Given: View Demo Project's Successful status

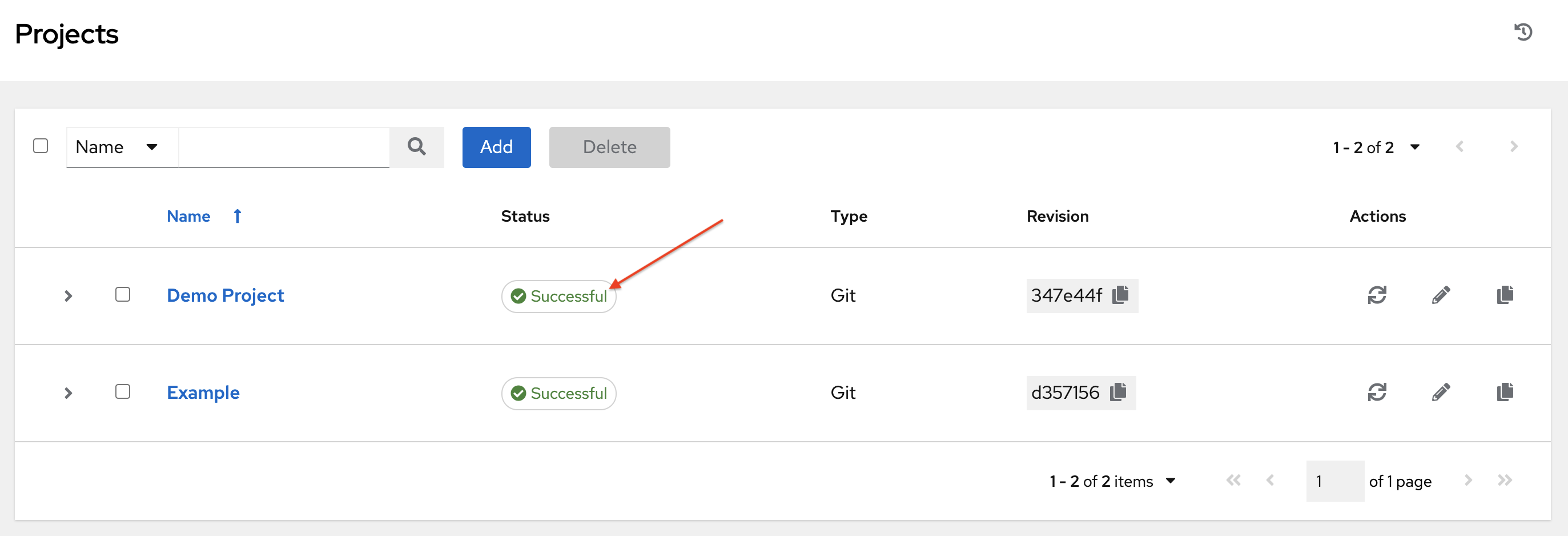Looking at the screenshot, I should click(558, 295).
